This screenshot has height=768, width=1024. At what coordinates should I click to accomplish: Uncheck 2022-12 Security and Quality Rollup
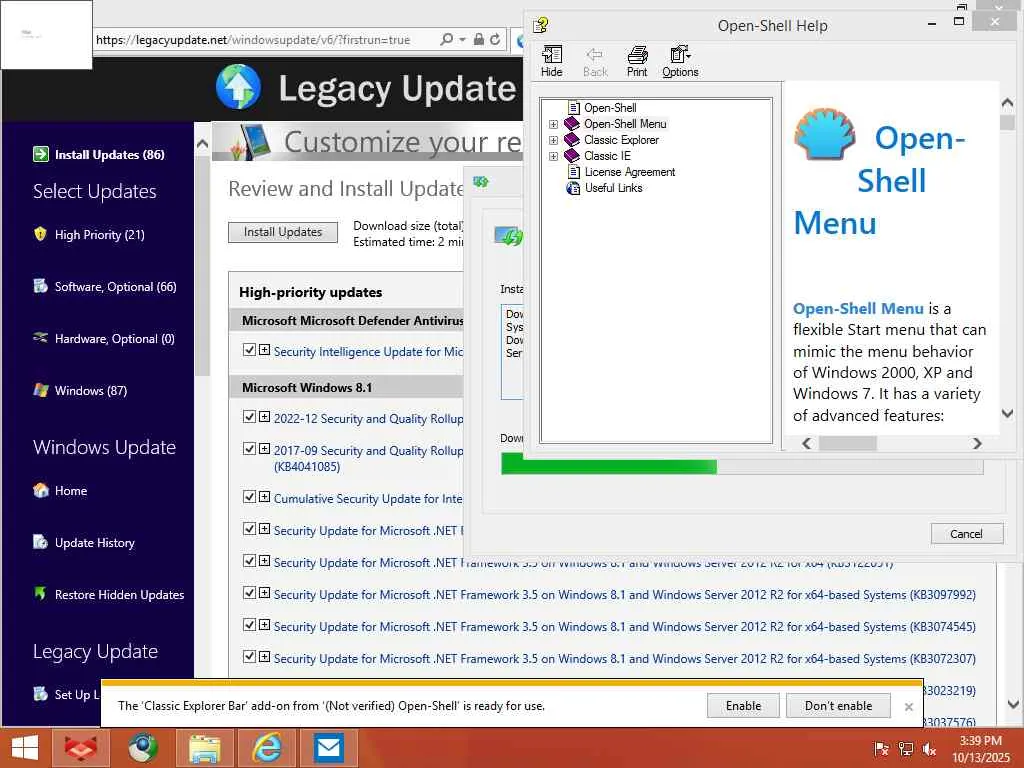tap(249, 417)
